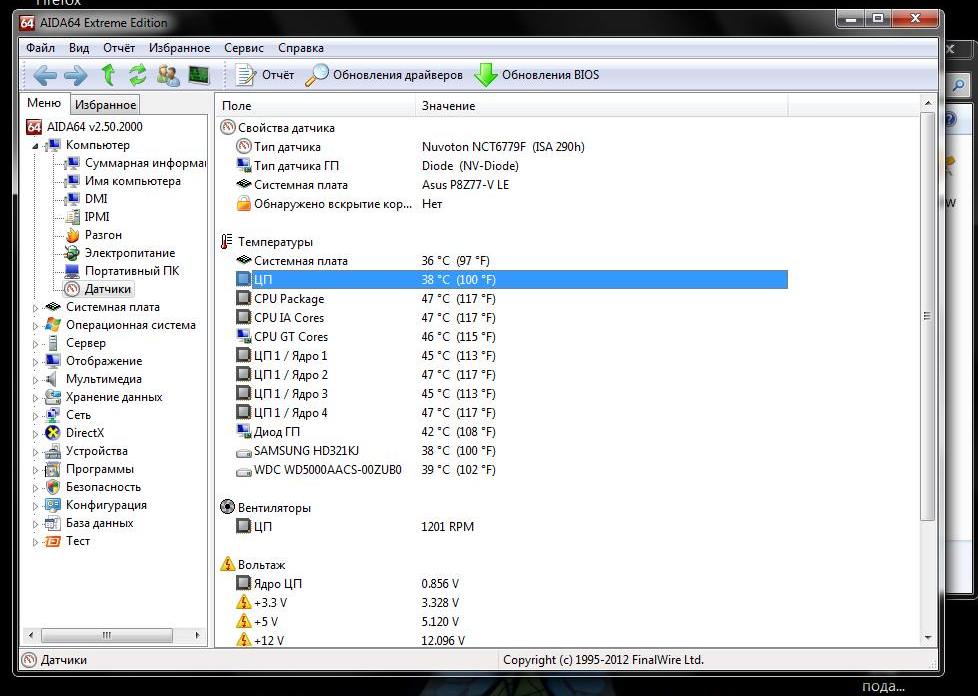
Task: Click the Back navigation arrow in toolbar
Action: pyautogui.click(x=45, y=75)
